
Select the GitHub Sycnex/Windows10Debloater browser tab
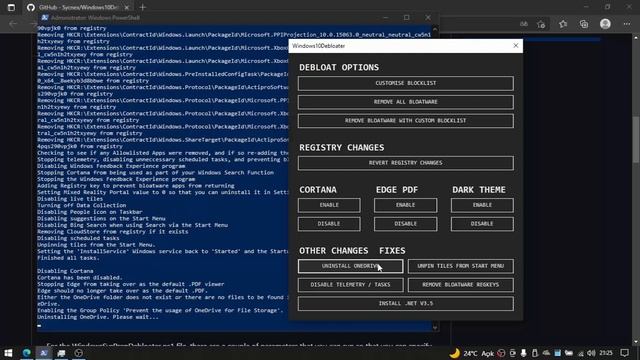coord(78,7)
